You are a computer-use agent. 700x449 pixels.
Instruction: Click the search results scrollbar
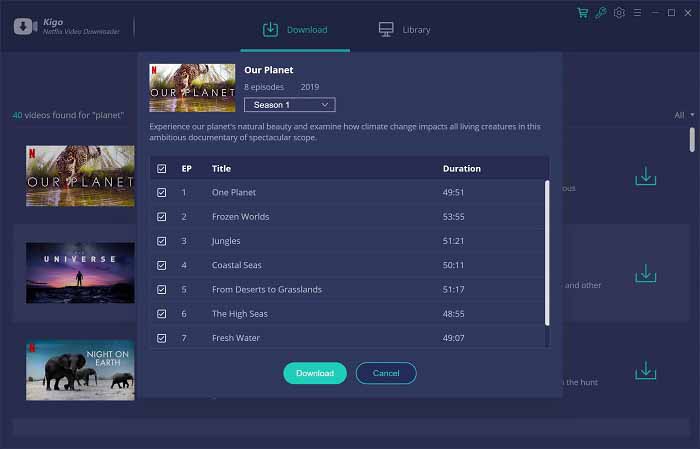(x=692, y=139)
